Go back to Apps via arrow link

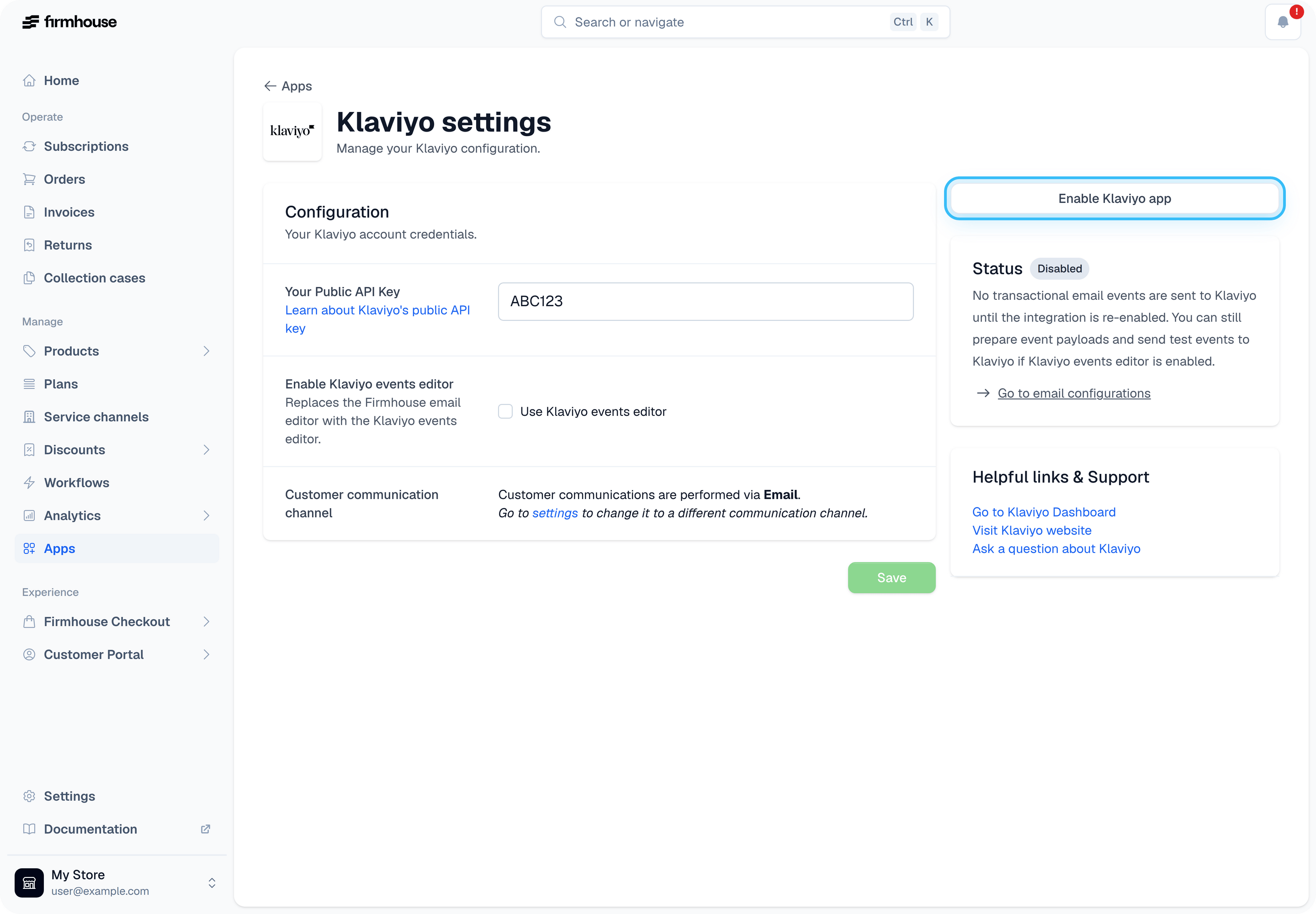point(288,86)
